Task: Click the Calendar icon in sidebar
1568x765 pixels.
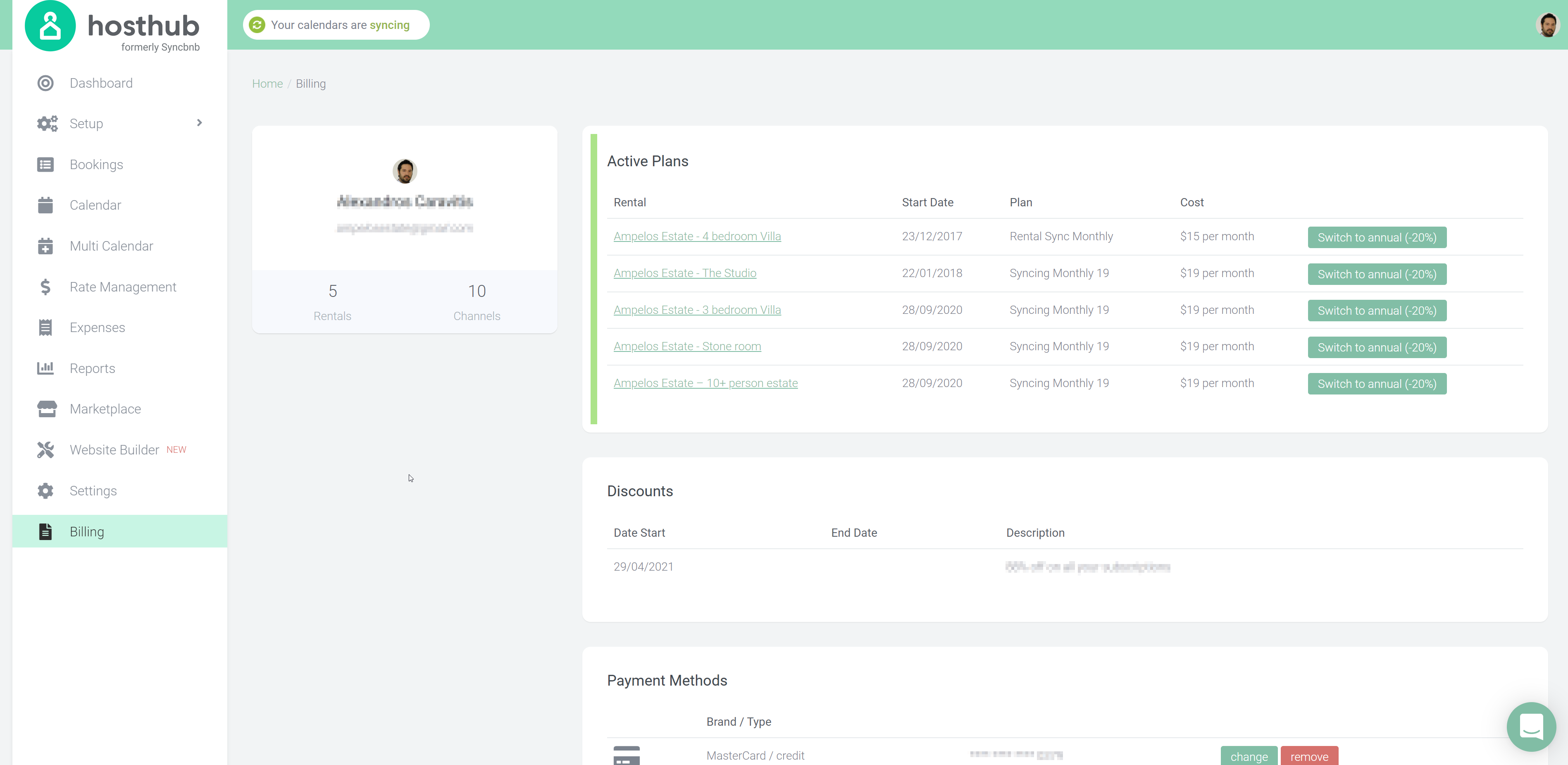Action: [x=45, y=205]
